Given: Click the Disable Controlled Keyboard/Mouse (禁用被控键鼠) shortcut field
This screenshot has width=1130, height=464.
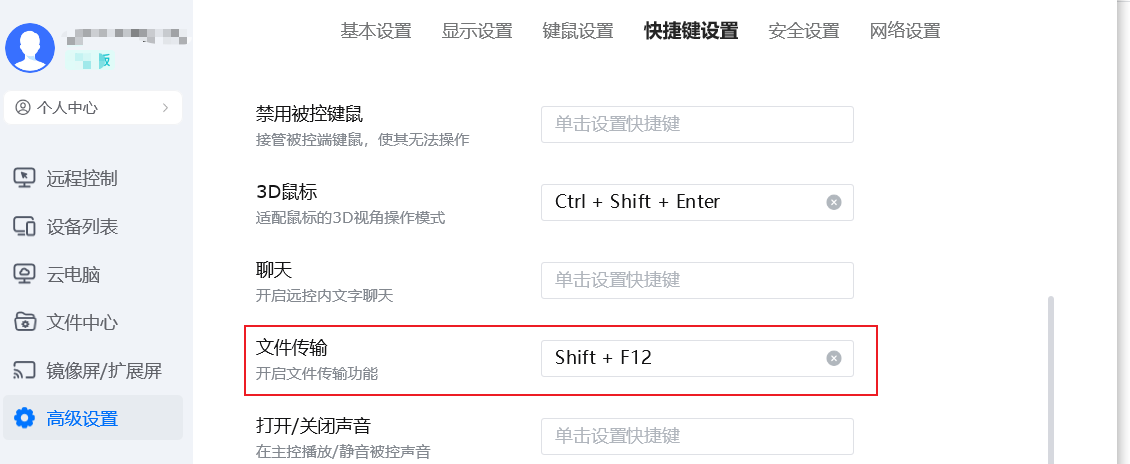Looking at the screenshot, I should tap(697, 124).
